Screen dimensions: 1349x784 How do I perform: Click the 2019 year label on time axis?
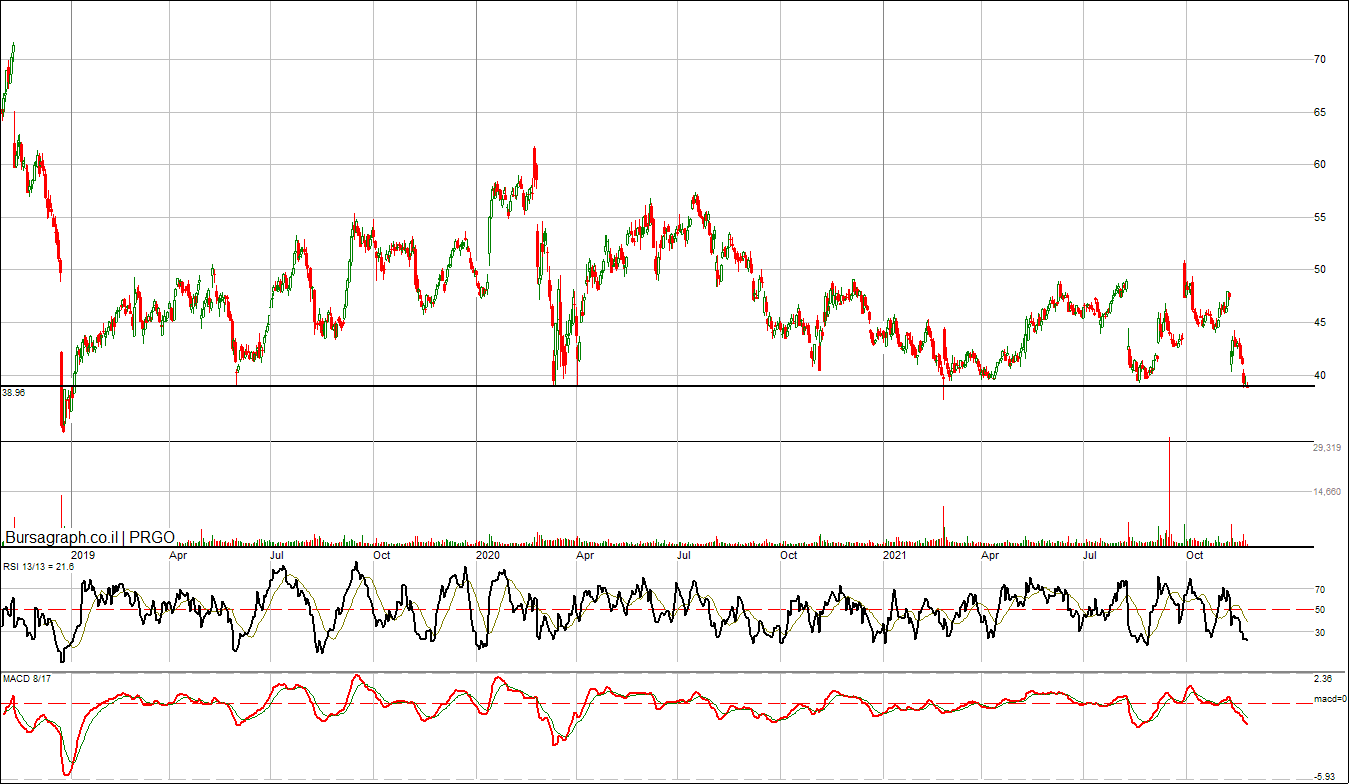click(x=83, y=554)
